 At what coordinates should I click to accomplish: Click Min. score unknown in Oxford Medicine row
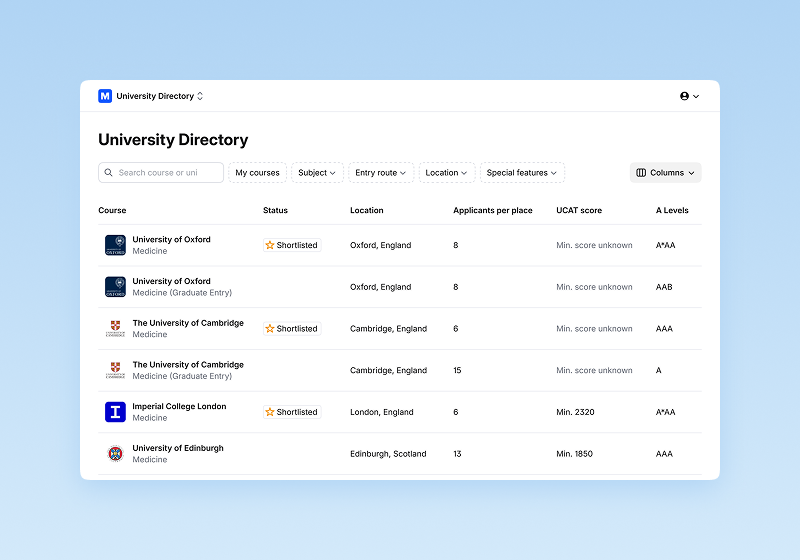point(594,245)
